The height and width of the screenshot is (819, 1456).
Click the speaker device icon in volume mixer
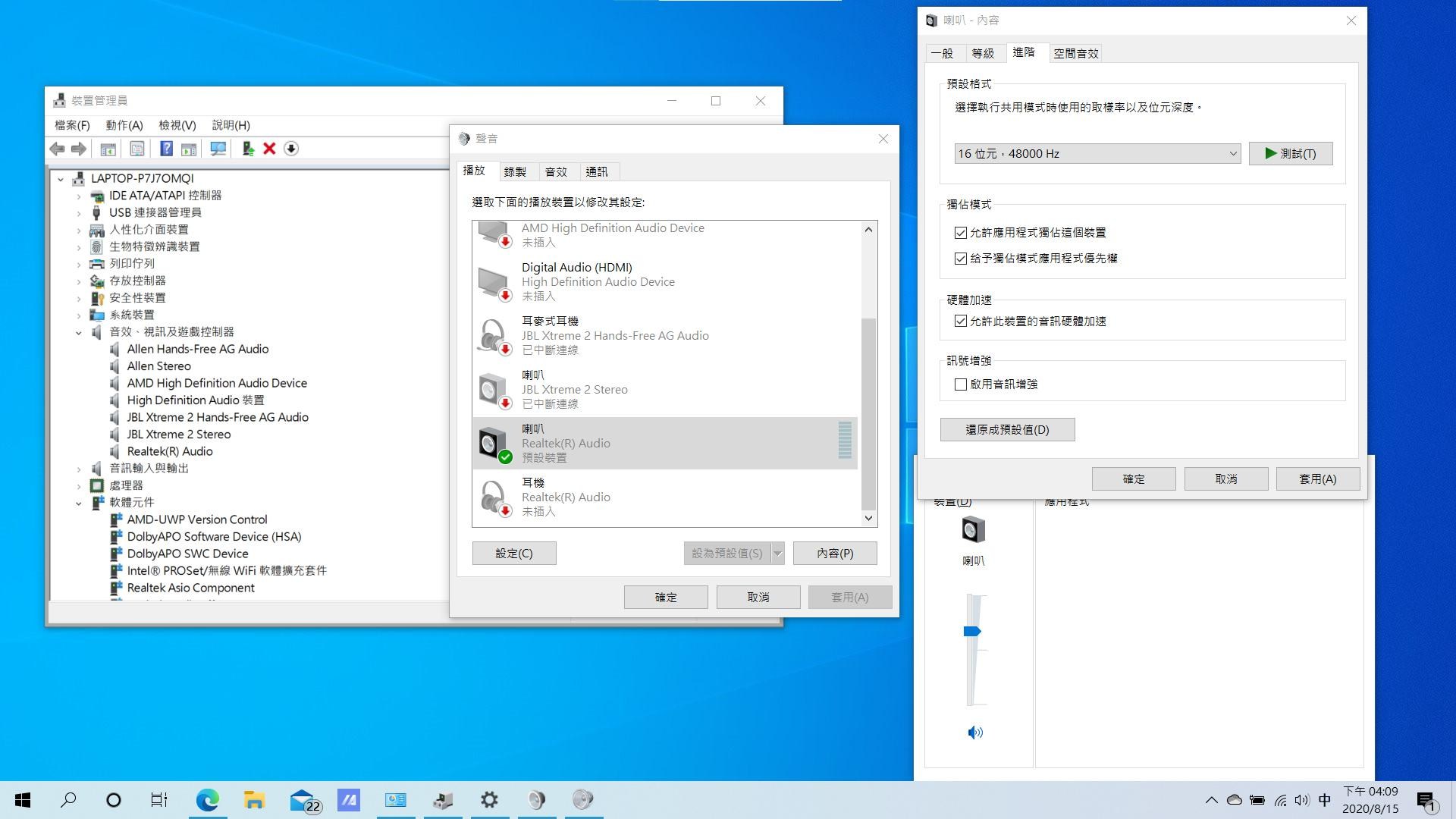pyautogui.click(x=973, y=529)
